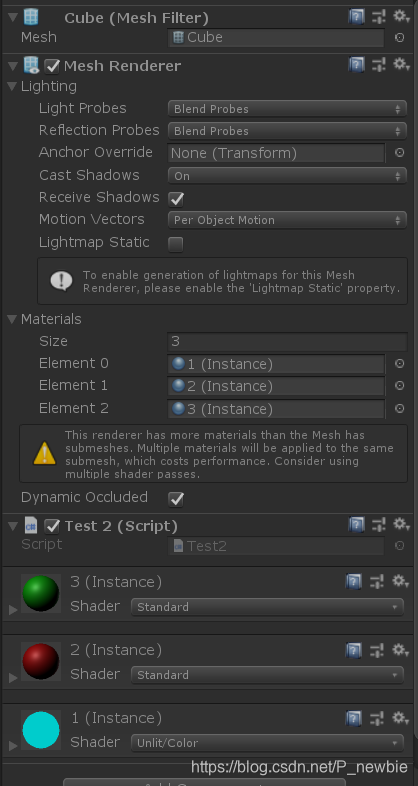Viewport: 418px width, 786px height.
Task: Open preset selector for Test 2 Script
Action: pyautogui.click(x=379, y=525)
